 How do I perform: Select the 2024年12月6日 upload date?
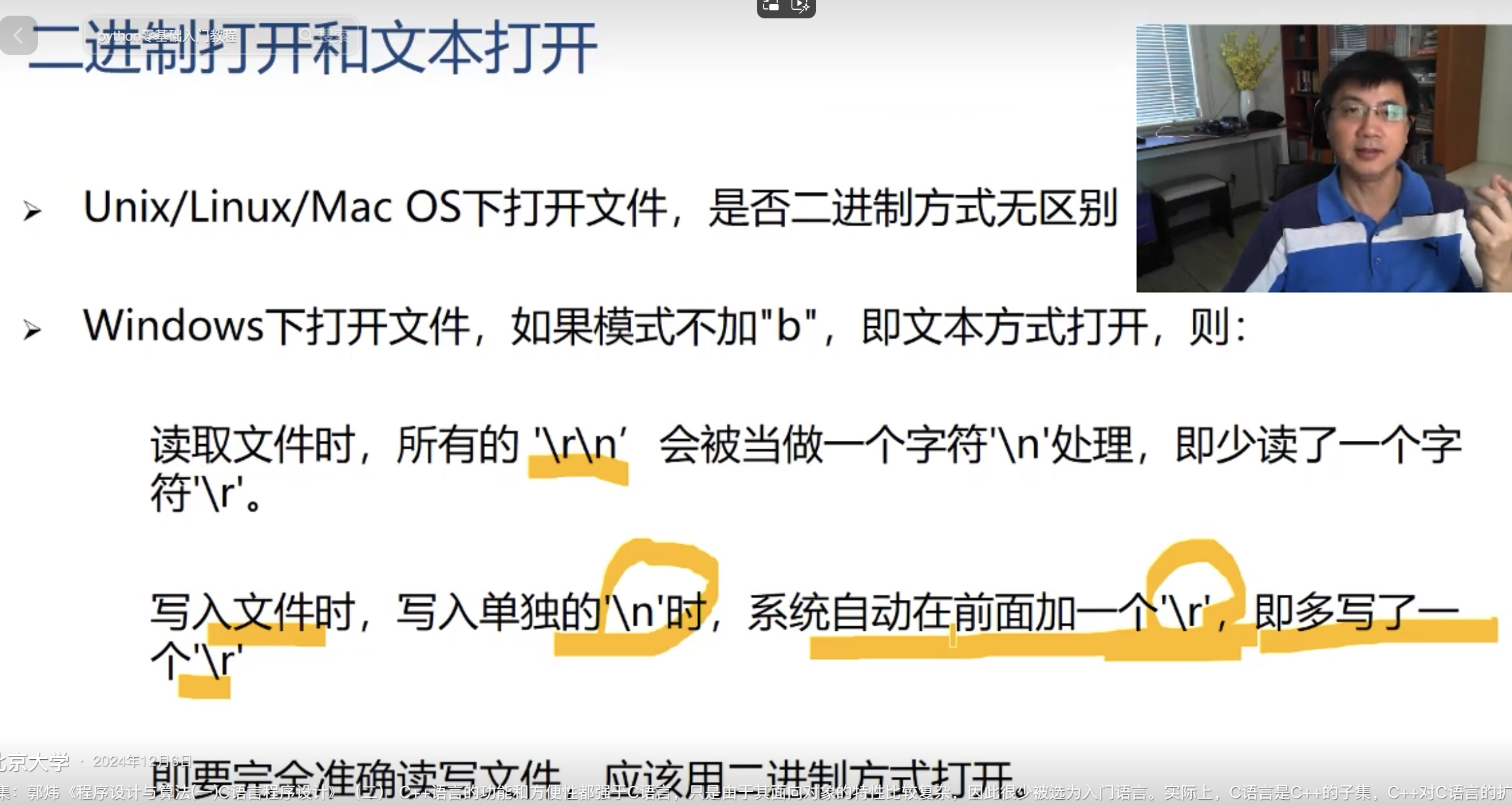click(142, 761)
